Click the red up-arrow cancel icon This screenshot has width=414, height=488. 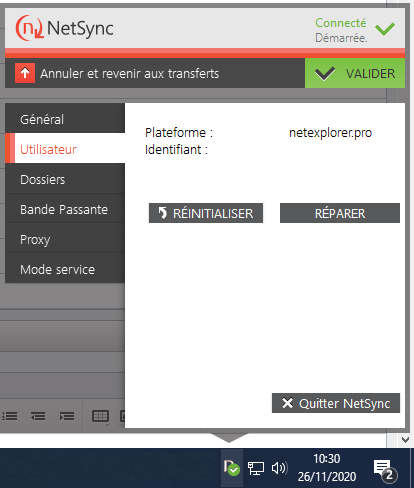coord(25,73)
